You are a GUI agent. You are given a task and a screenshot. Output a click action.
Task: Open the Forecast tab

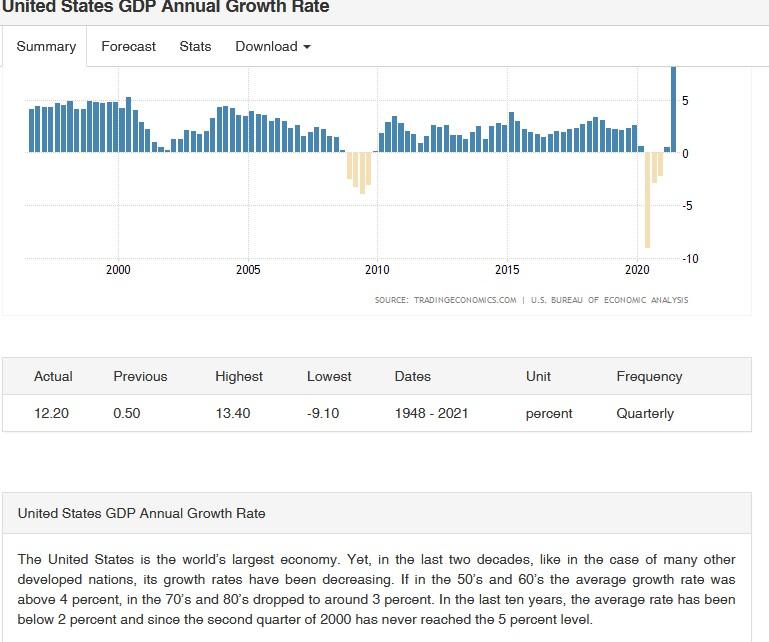click(128, 47)
